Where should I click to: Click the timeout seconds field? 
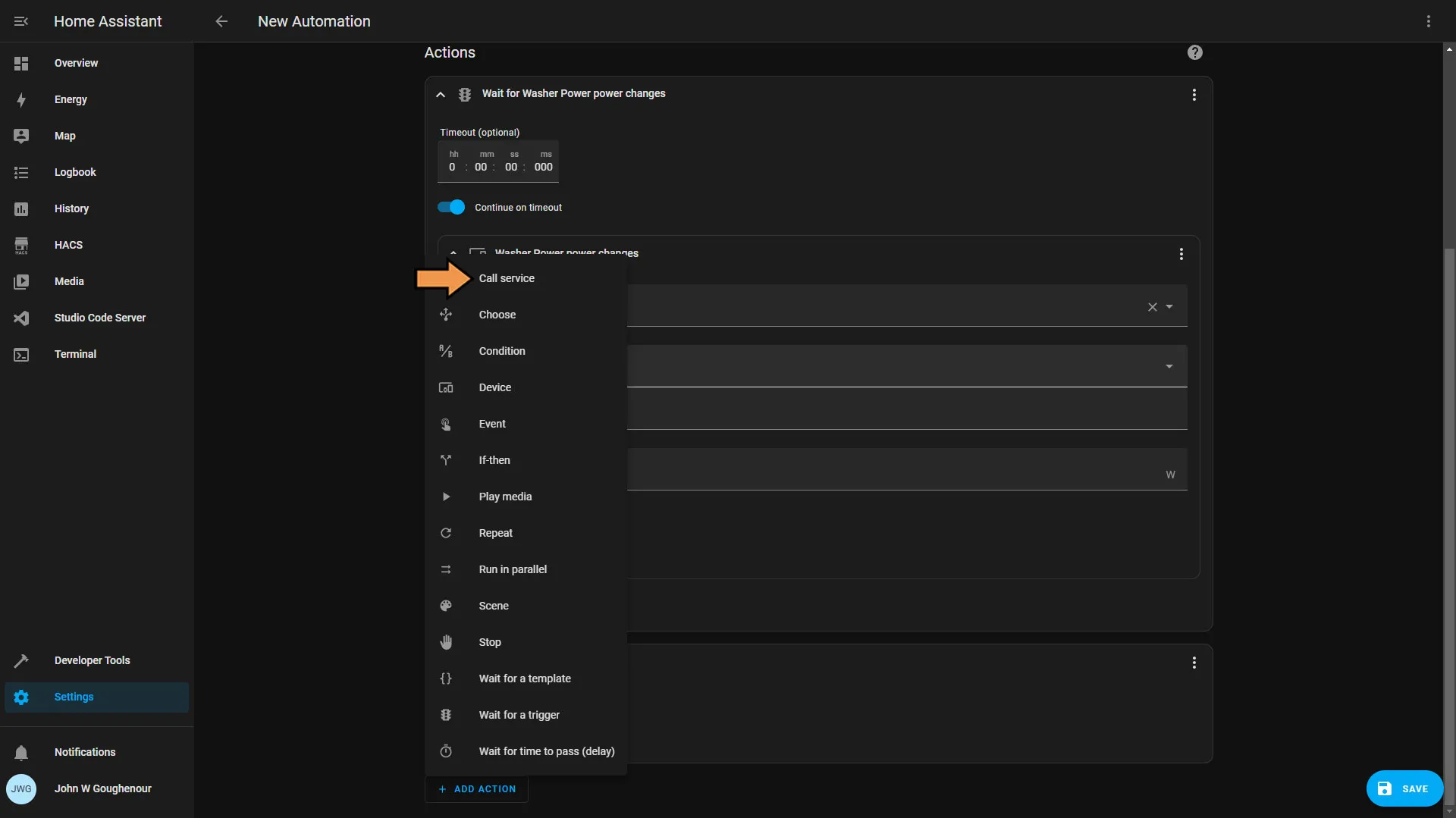[512, 167]
